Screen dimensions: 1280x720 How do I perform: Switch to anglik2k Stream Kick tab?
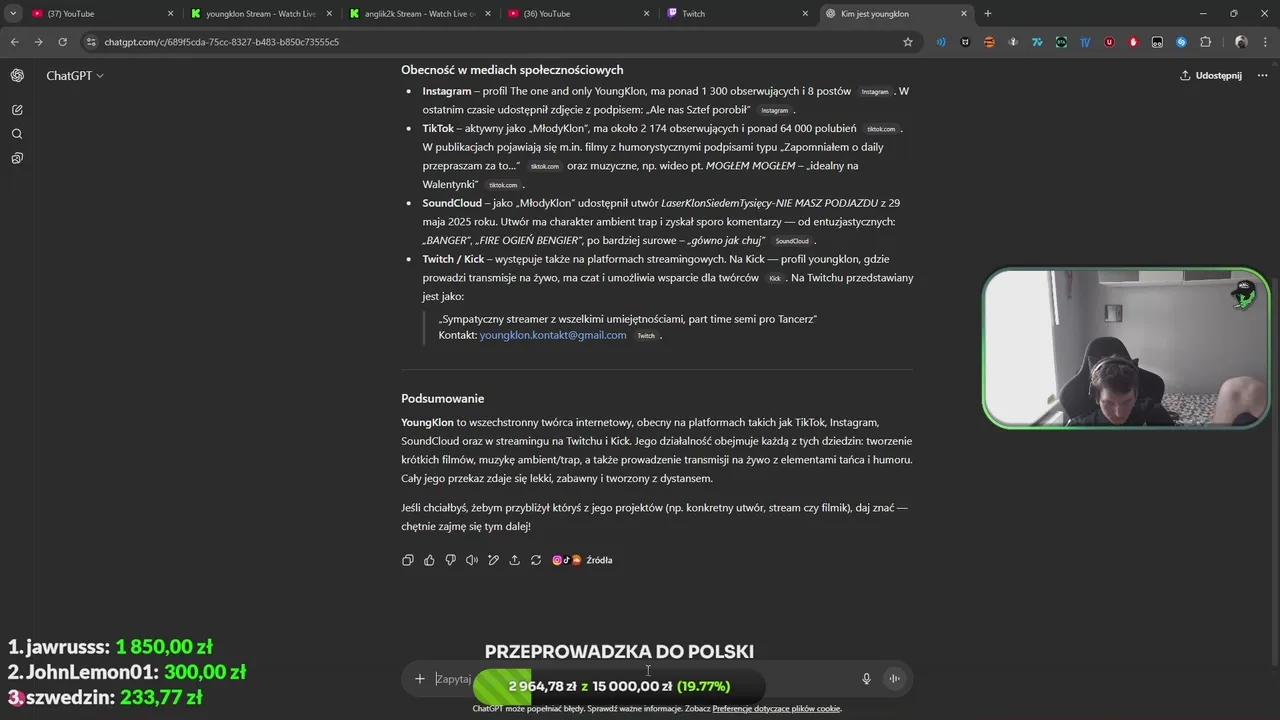pyautogui.click(x=418, y=14)
